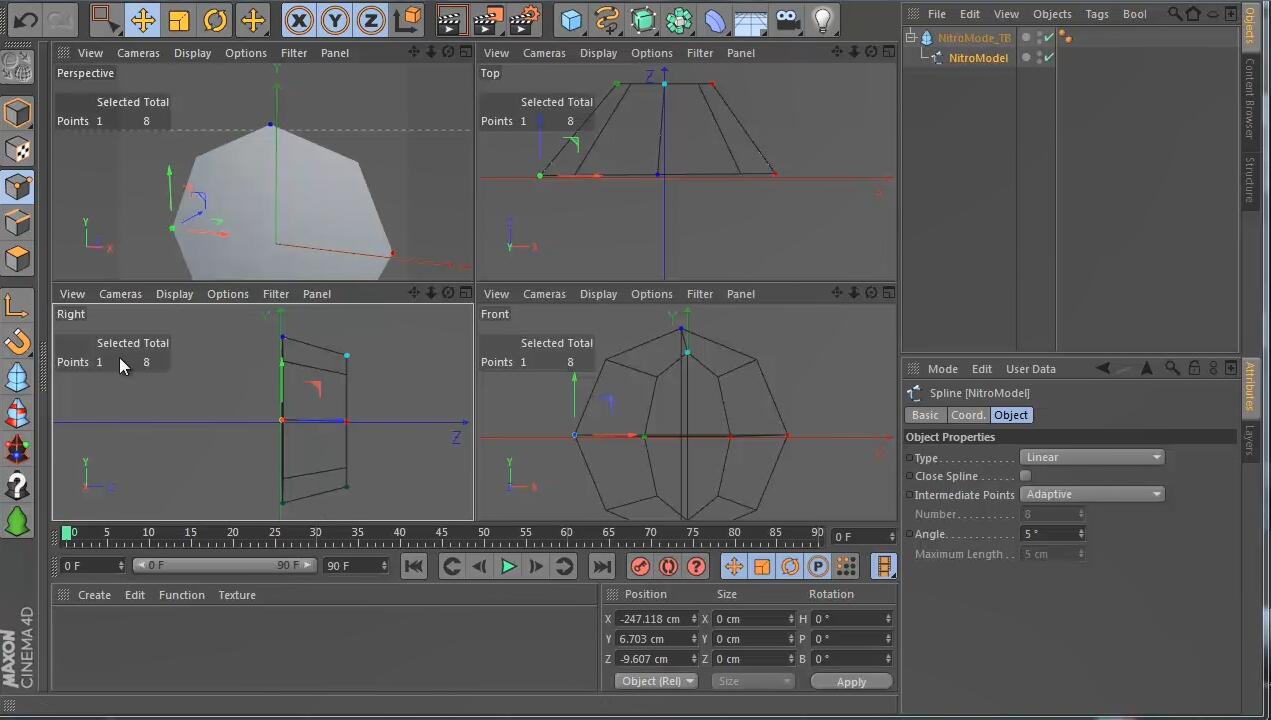The image size is (1271, 720).
Task: Maximize the Perspective viewport icon
Action: point(465,52)
